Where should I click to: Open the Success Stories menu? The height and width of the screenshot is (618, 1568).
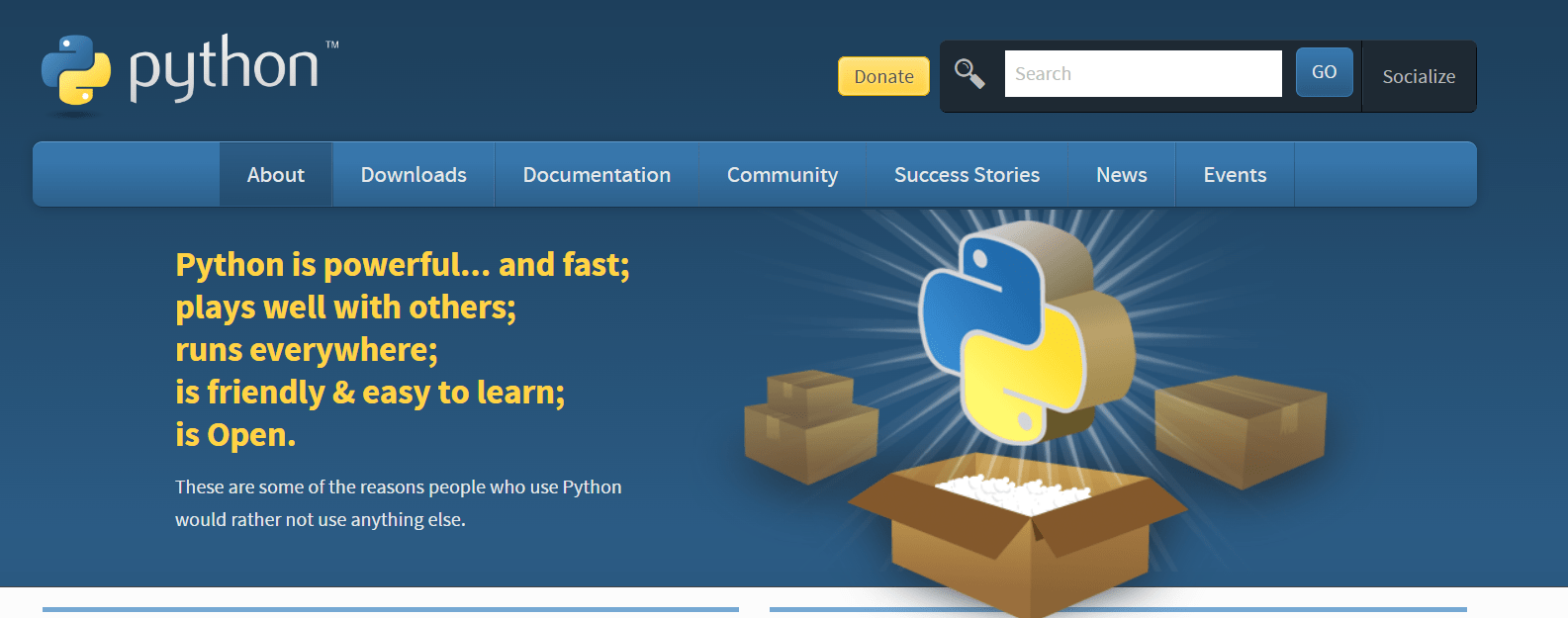pyautogui.click(x=967, y=175)
